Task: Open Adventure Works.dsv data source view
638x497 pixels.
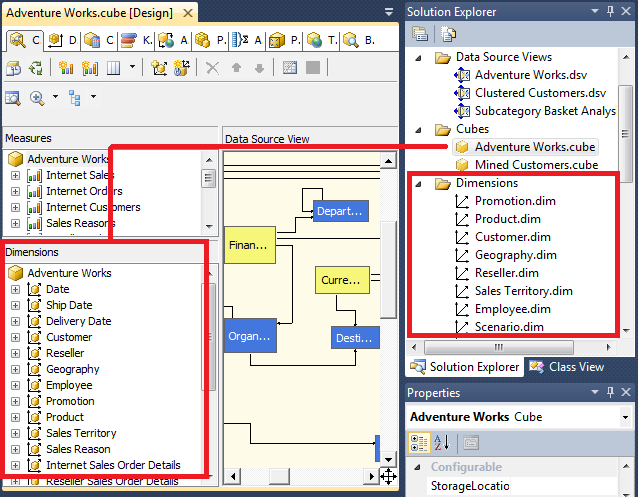Action: (531, 75)
